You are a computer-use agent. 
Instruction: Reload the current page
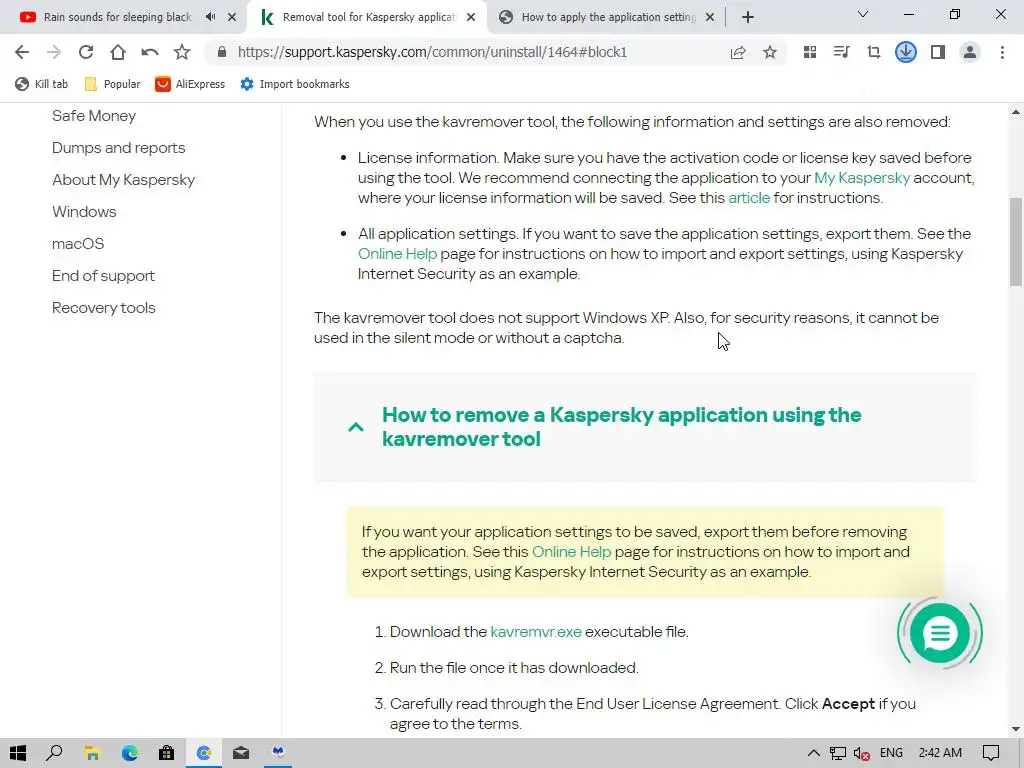click(86, 52)
